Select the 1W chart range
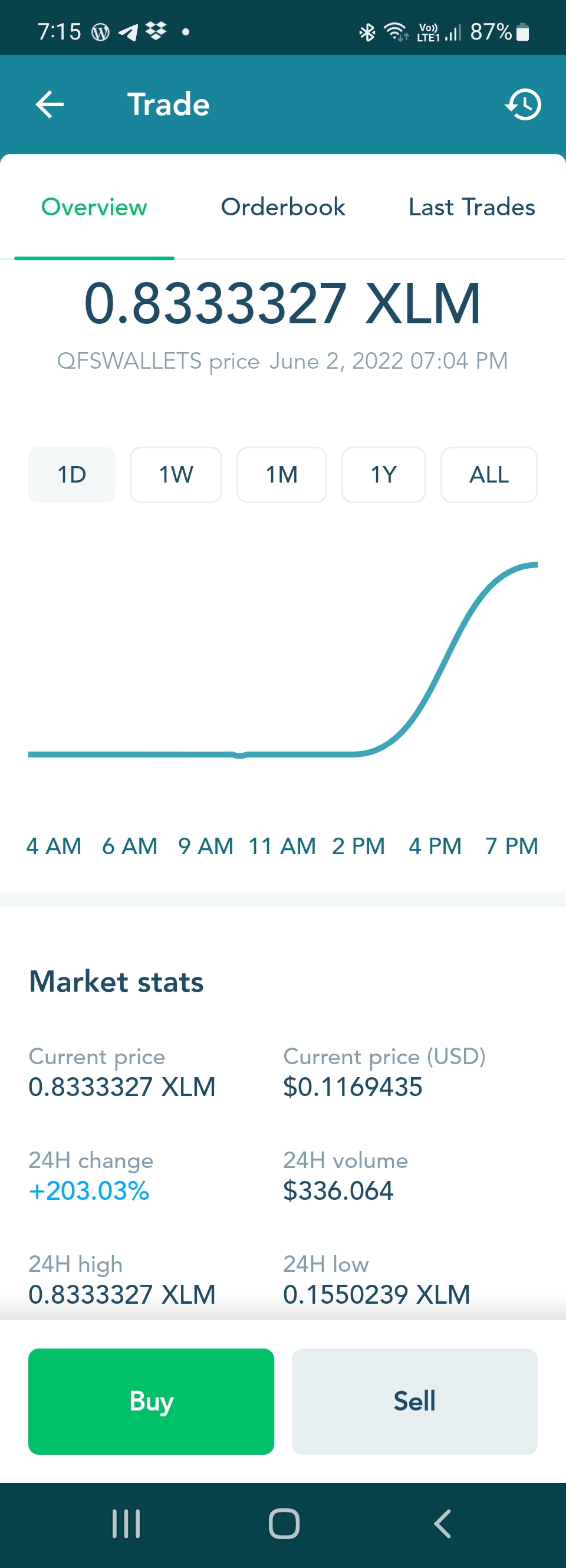566x1568 pixels. coord(176,475)
